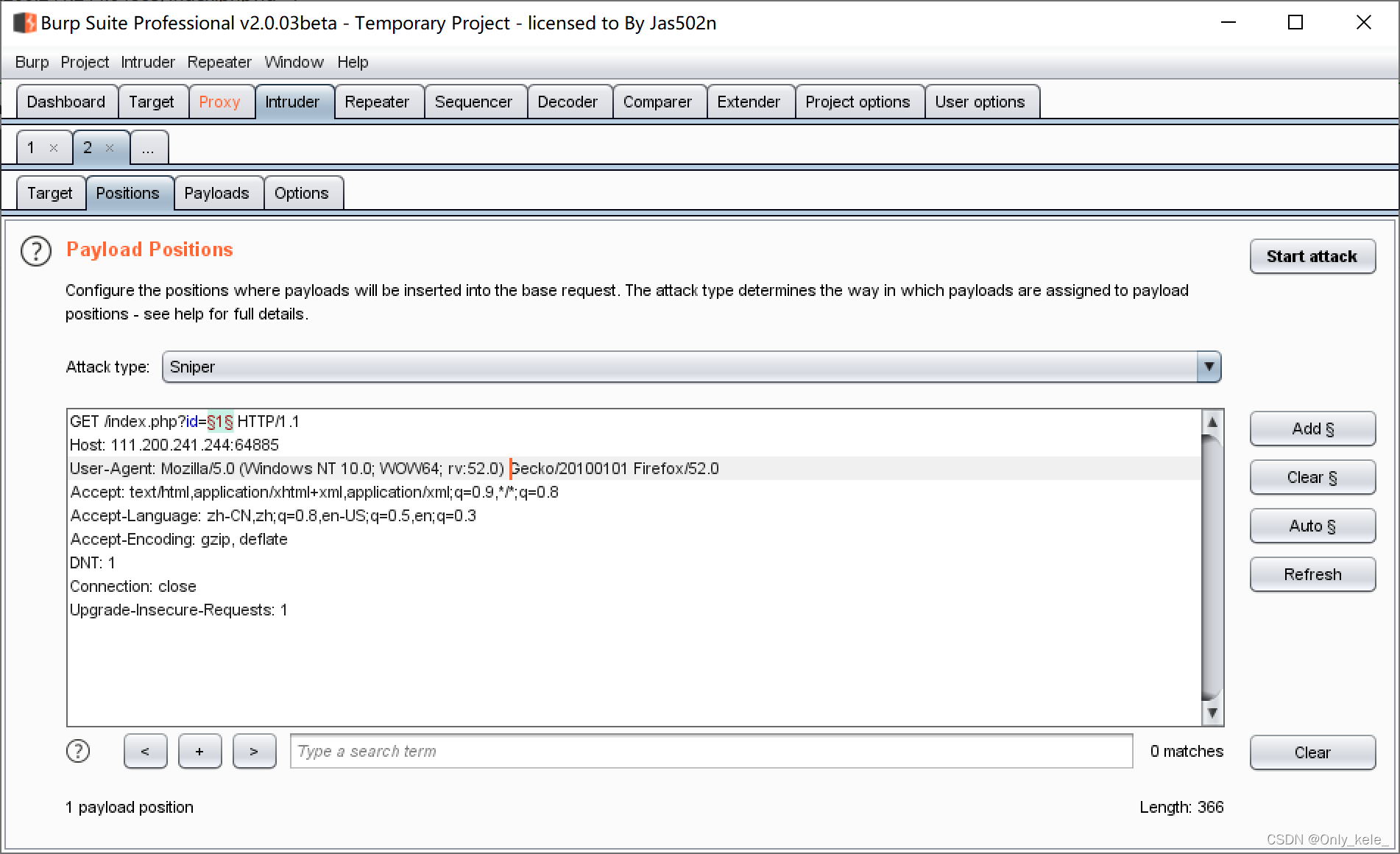The image size is (1400, 854).
Task: Click the Clear § button
Action: click(x=1312, y=477)
